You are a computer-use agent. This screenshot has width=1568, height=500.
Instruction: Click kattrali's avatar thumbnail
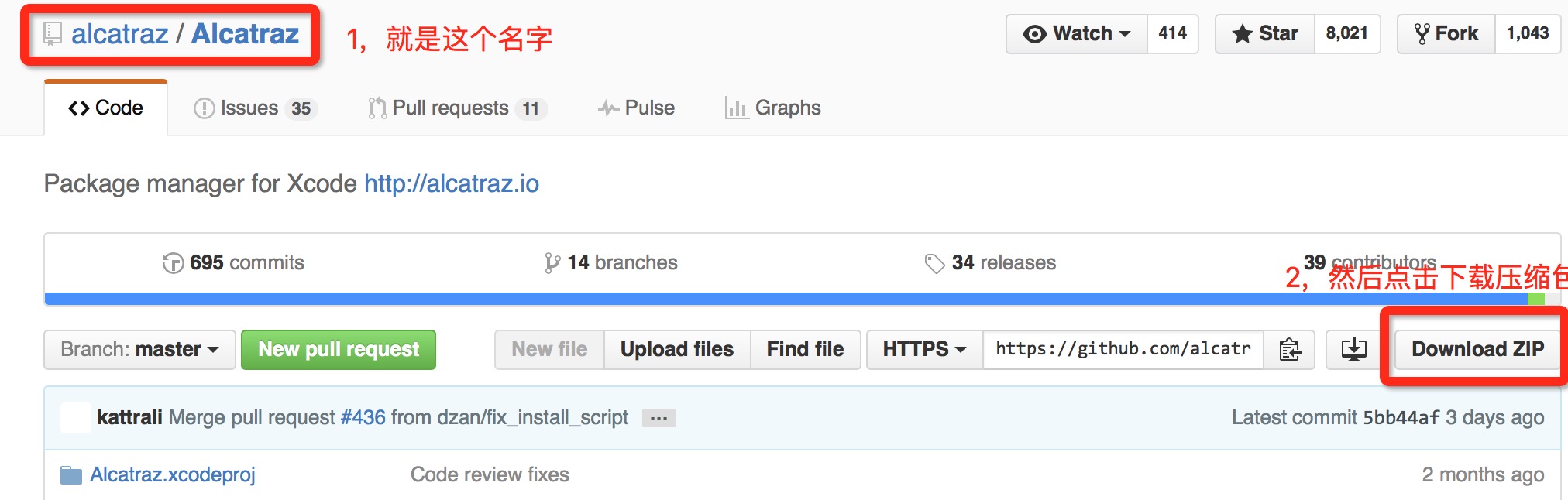pyautogui.click(x=76, y=418)
